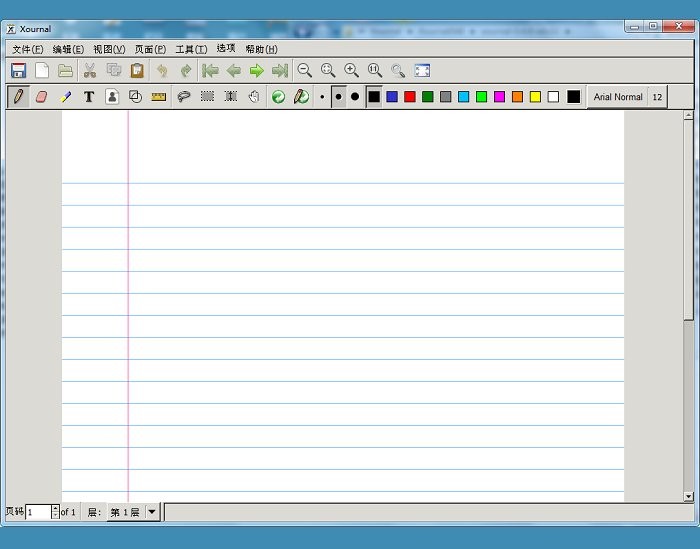Viewport: 700px width, 549px height.
Task: Zoom in with magnifier plus icon
Action: click(351, 71)
